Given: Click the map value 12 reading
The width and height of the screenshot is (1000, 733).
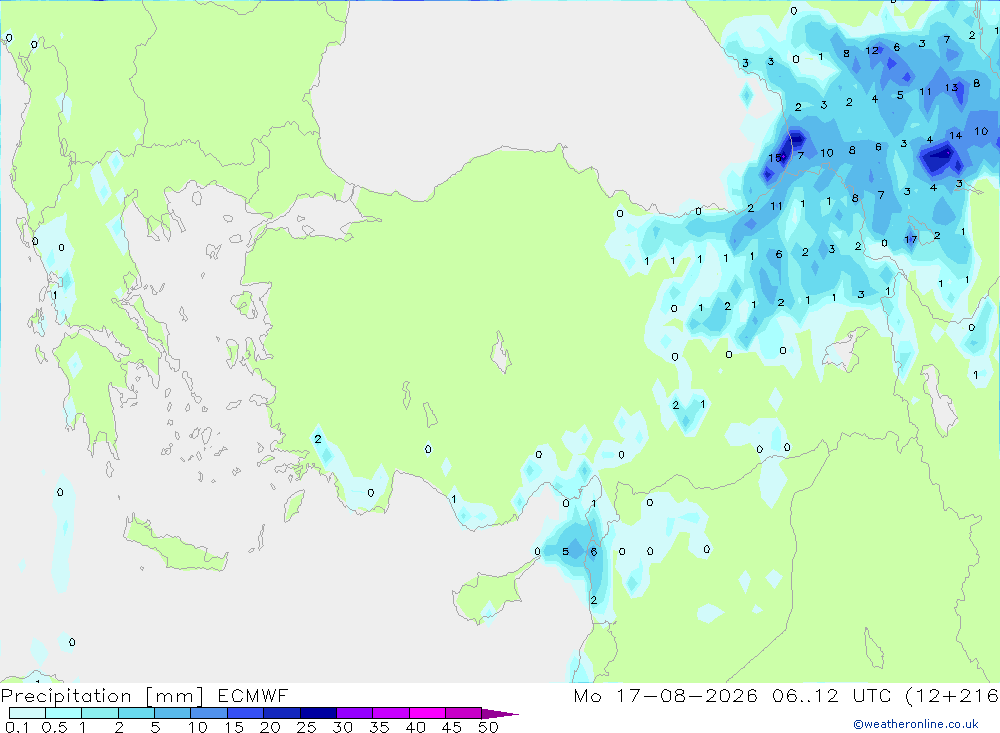Looking at the screenshot, I should tap(871, 50).
